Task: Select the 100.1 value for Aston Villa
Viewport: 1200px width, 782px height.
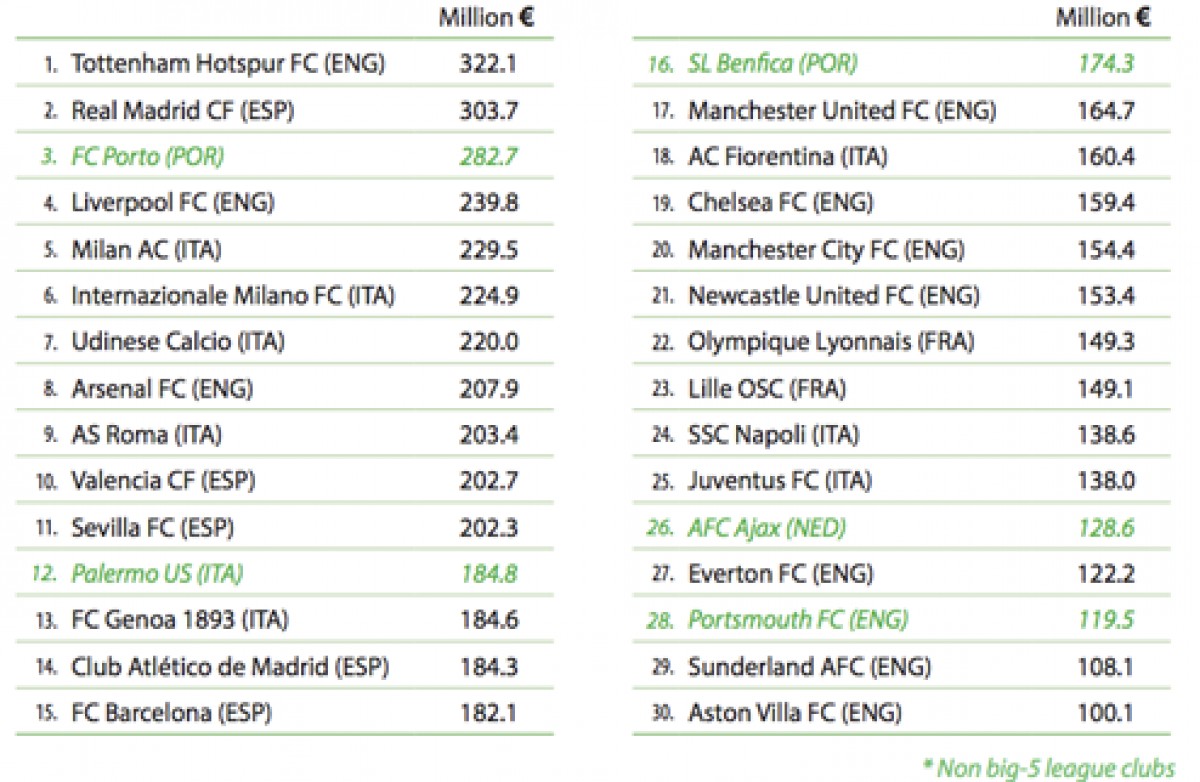Action: point(1106,713)
